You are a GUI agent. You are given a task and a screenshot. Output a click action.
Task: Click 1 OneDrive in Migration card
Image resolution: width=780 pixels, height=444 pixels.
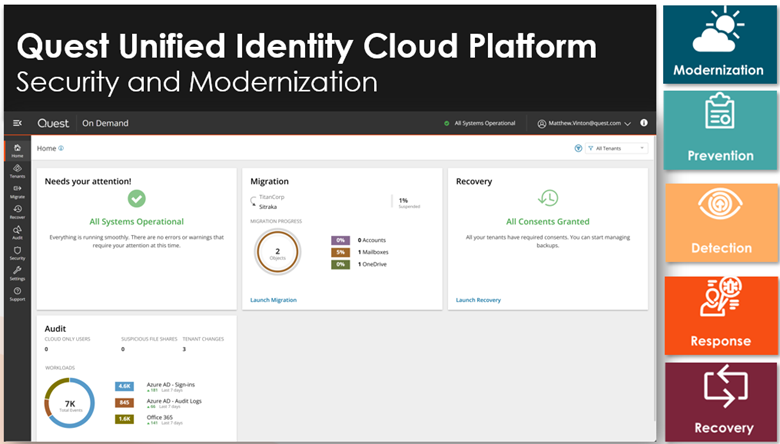[372, 265]
